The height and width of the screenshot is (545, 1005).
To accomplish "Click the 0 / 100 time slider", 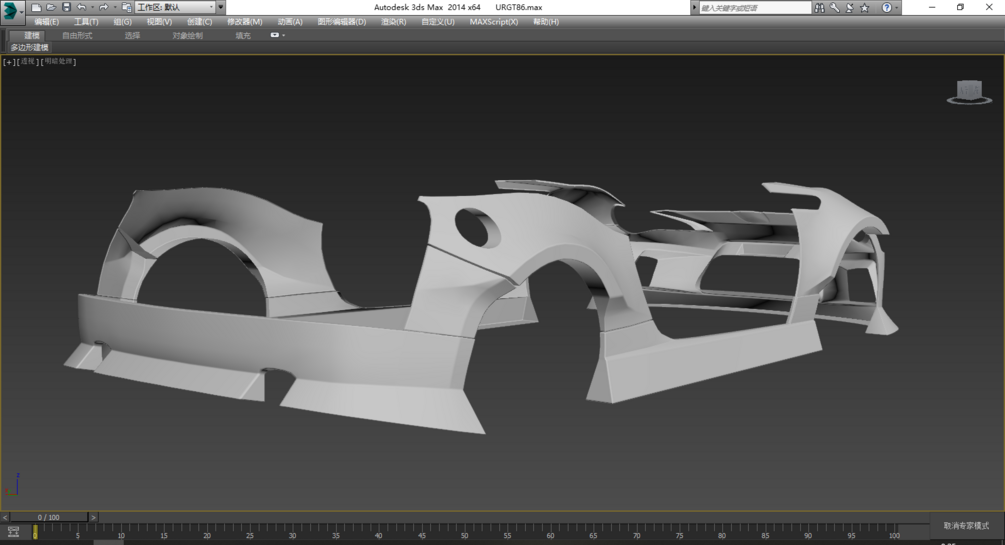I will 48,517.
